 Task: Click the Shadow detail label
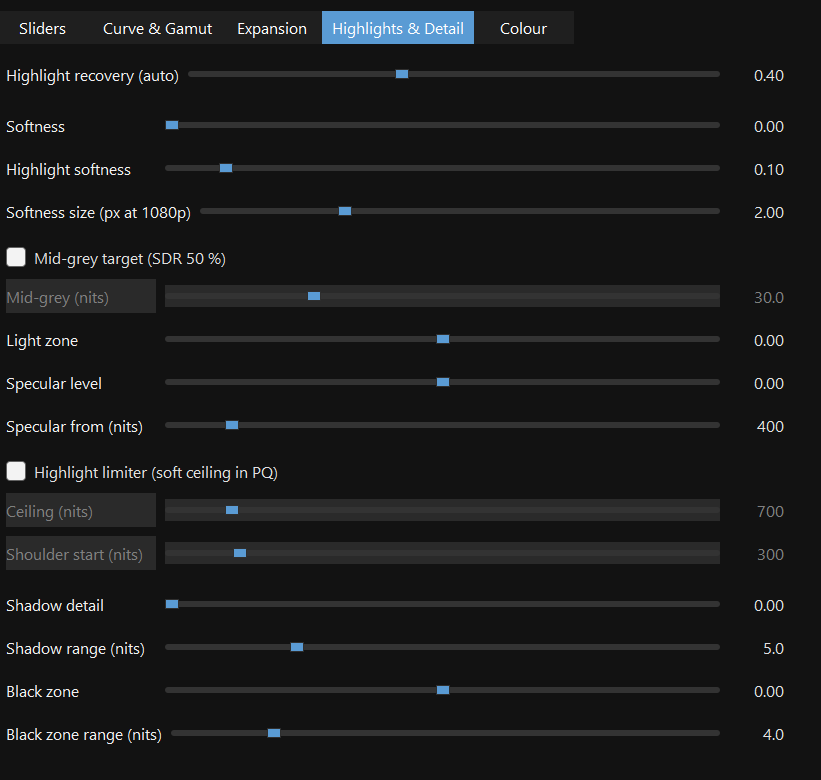click(55, 606)
